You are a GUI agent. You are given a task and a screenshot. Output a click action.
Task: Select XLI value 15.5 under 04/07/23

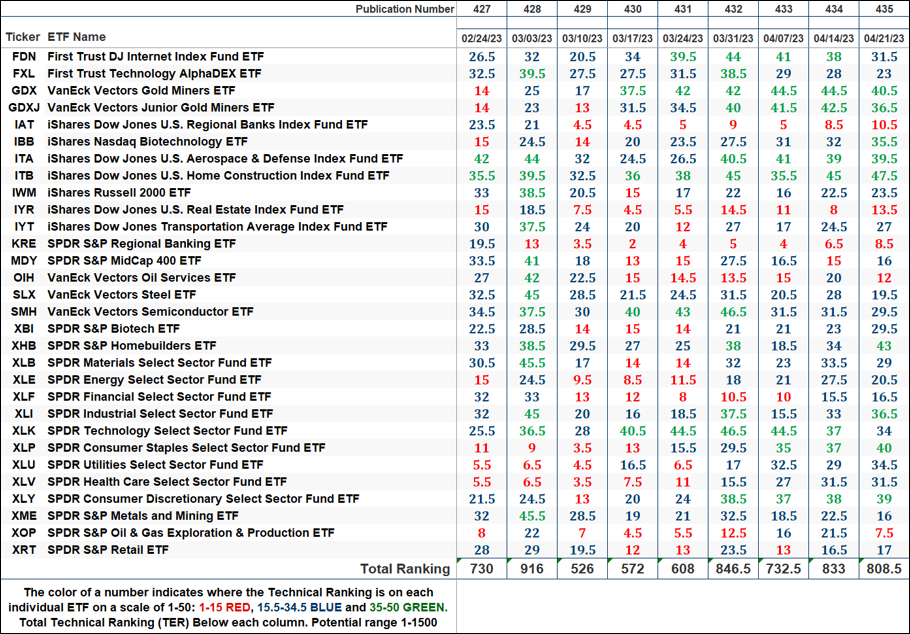783,414
